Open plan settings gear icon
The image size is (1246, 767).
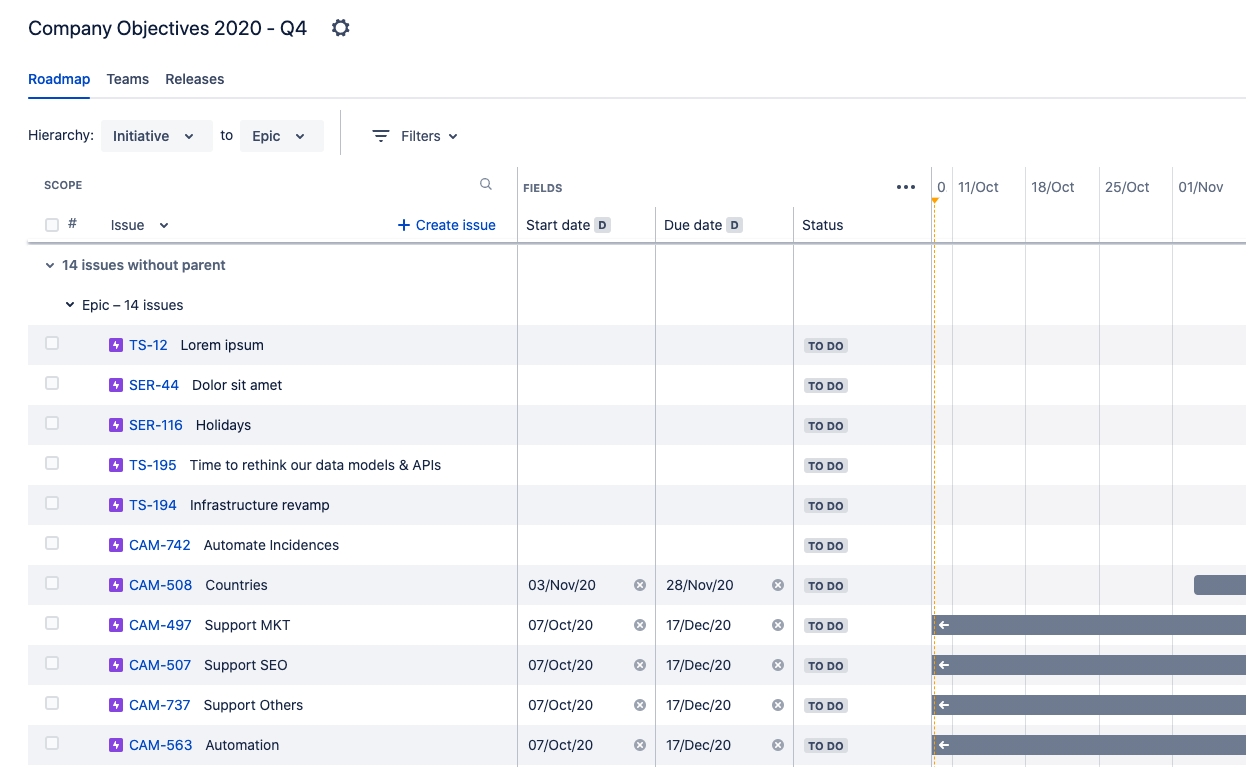click(x=341, y=28)
